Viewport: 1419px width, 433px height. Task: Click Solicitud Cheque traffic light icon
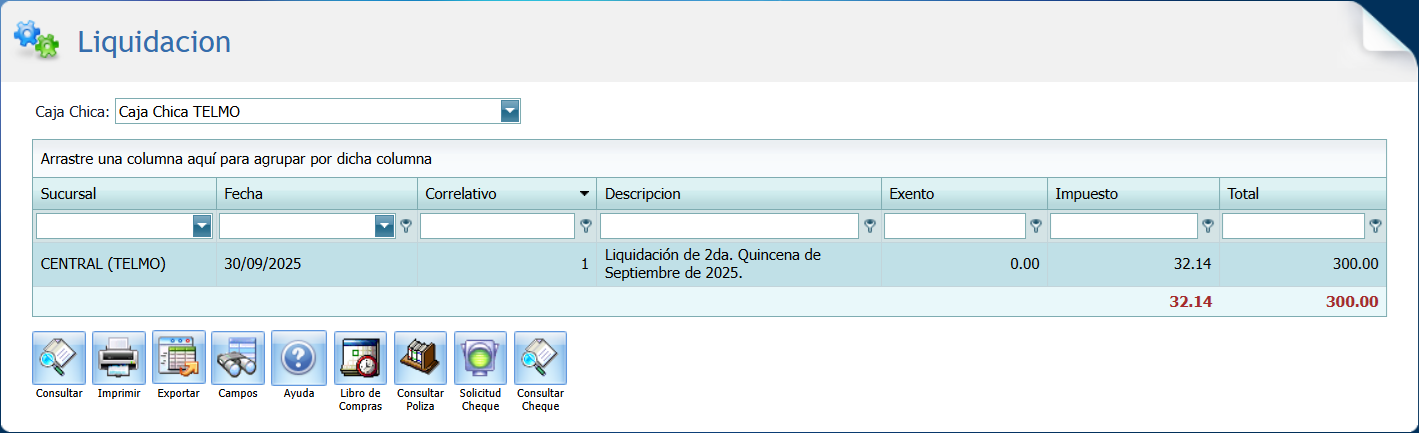(x=480, y=358)
